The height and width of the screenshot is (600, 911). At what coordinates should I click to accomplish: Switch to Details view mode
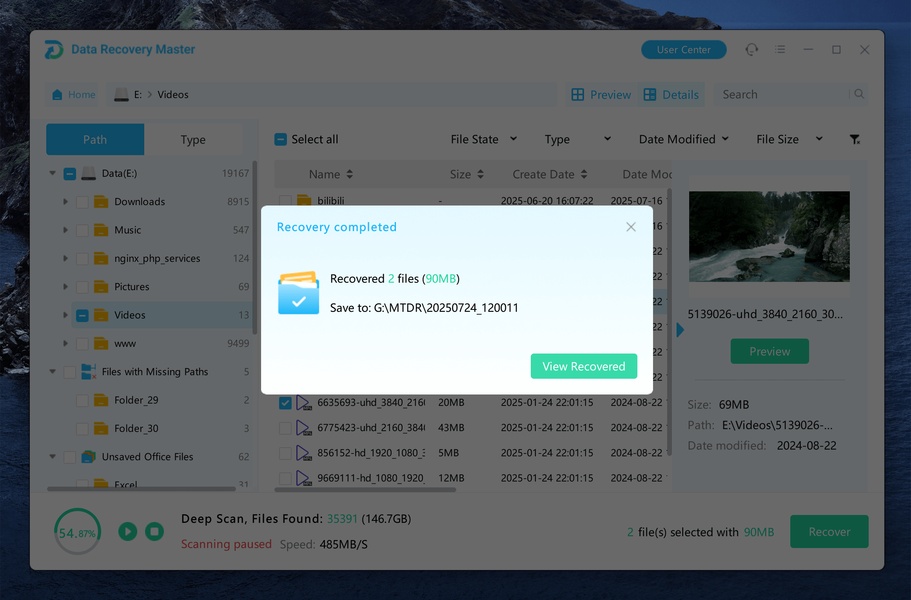click(x=671, y=95)
